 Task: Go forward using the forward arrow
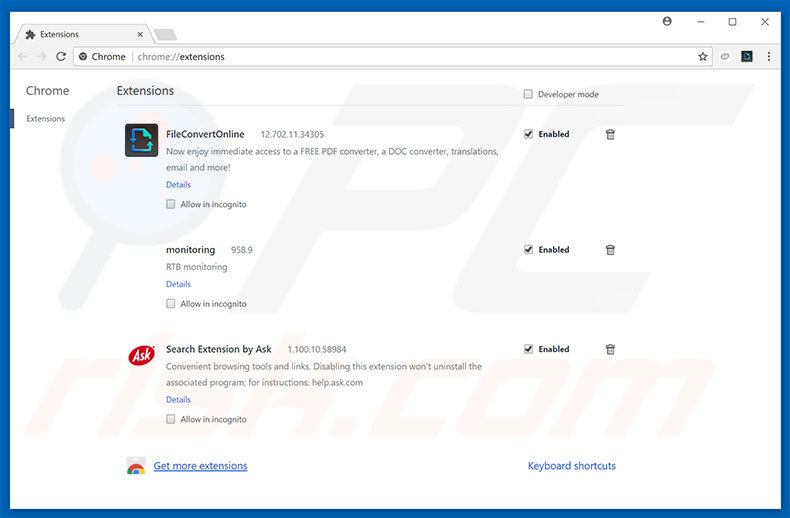pos(42,56)
